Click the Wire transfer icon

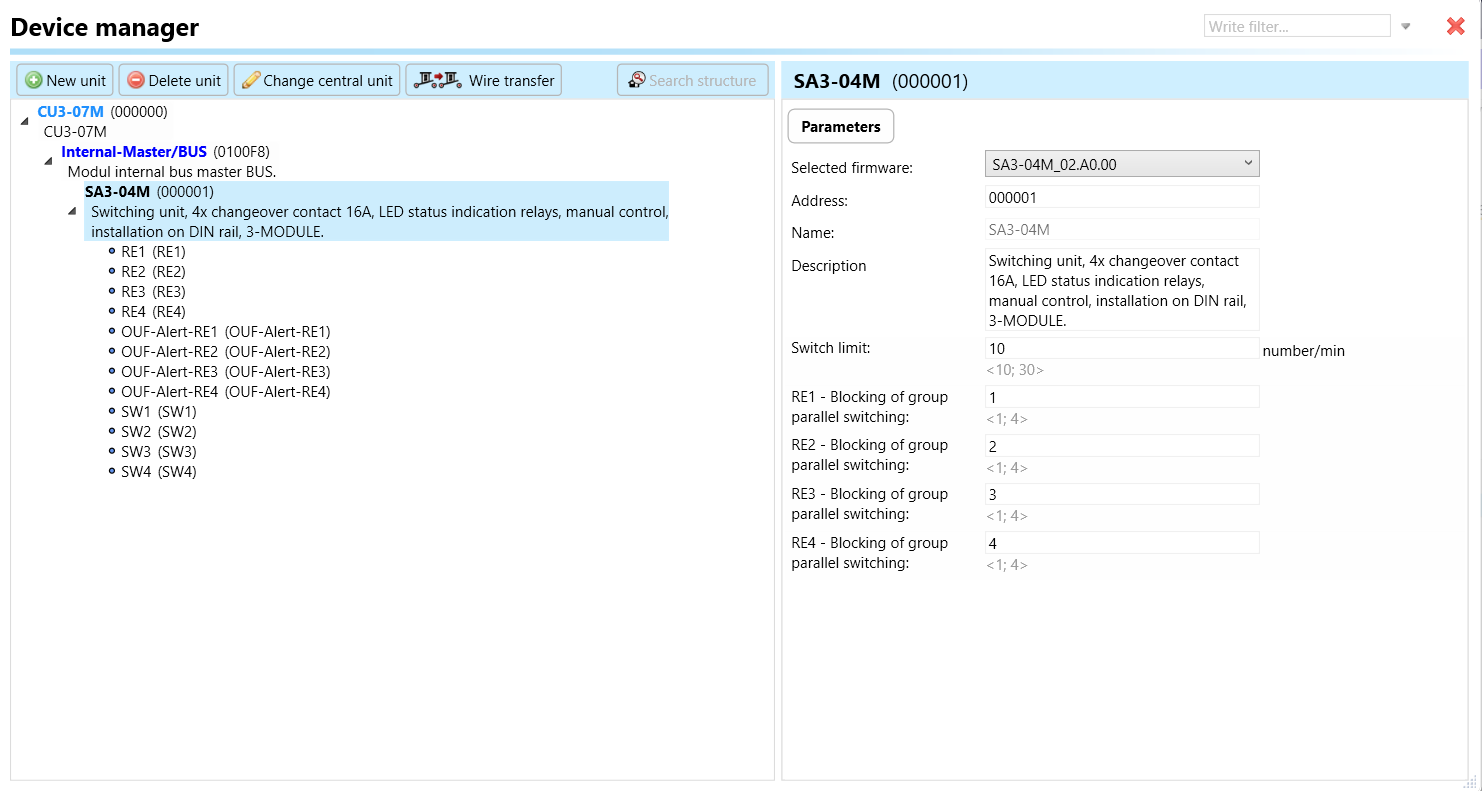pyautogui.click(x=438, y=80)
